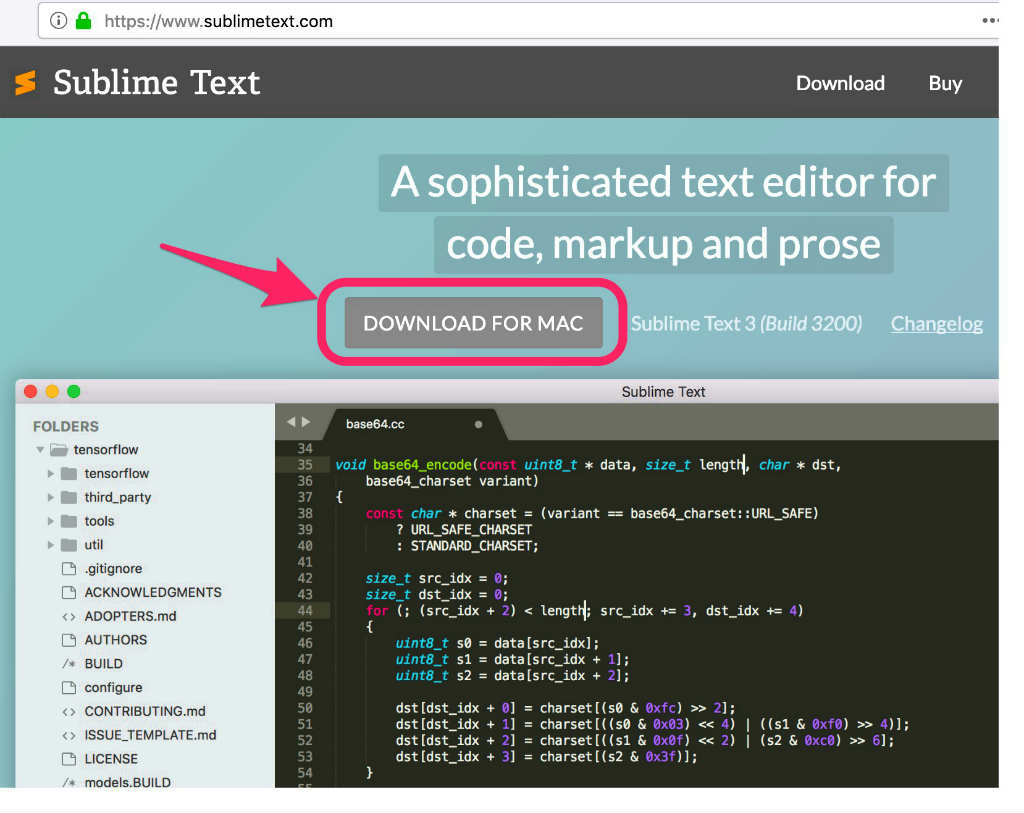
Task: Click the BUILD source file icon
Action: (69, 663)
